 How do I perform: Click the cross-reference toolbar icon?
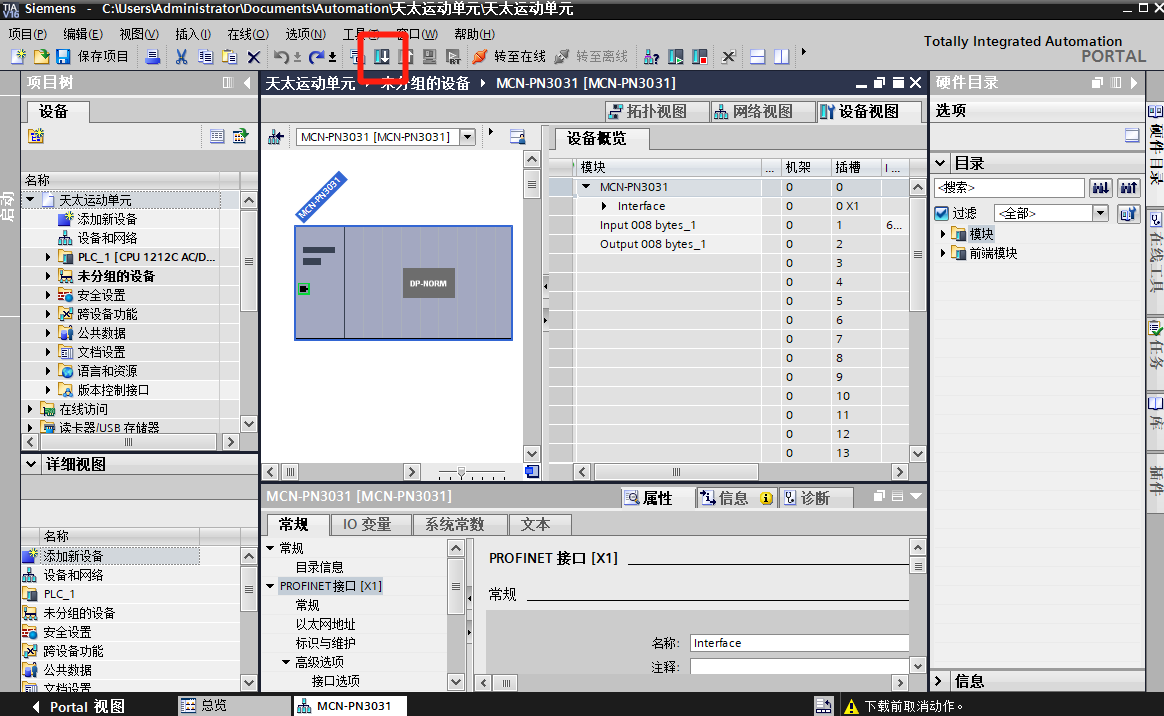coord(728,56)
